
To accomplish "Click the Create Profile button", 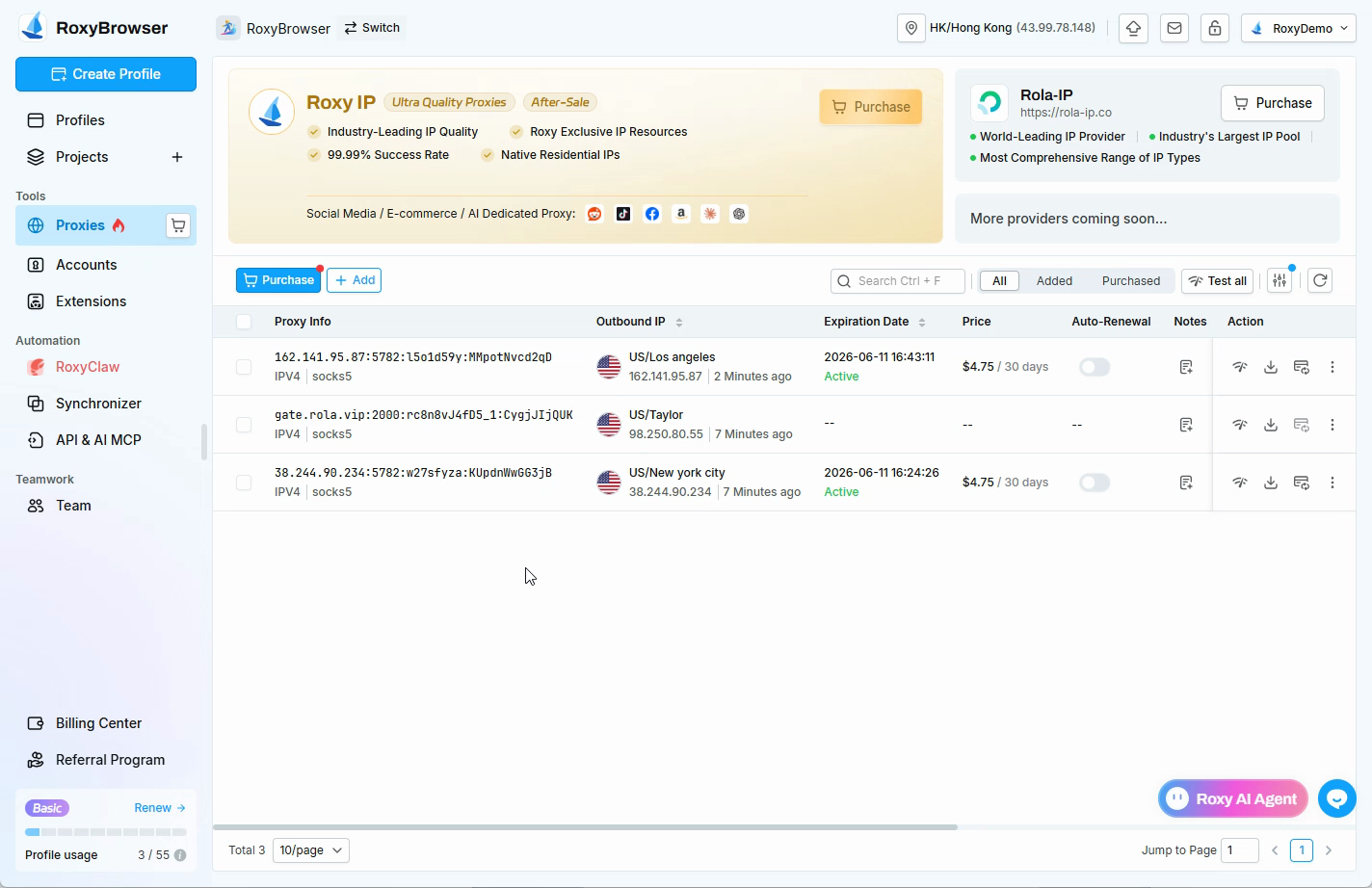I will (106, 74).
